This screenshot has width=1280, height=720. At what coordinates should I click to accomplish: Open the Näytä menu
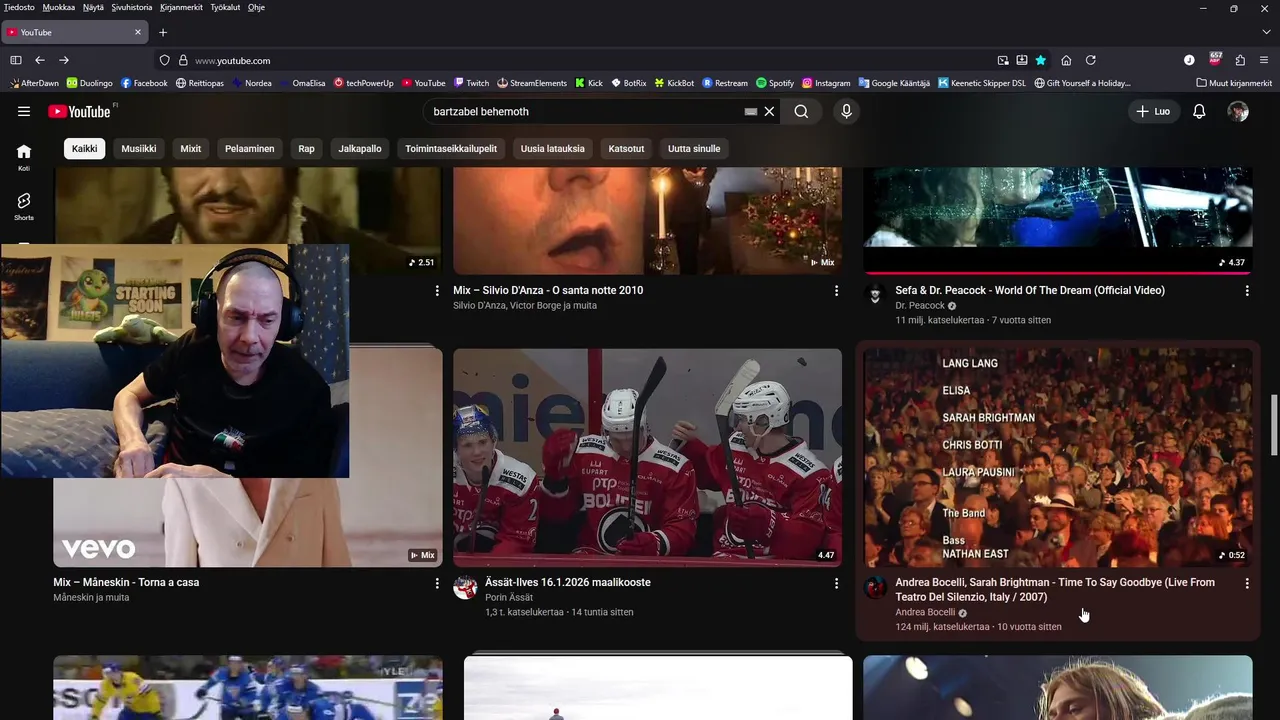click(x=93, y=7)
